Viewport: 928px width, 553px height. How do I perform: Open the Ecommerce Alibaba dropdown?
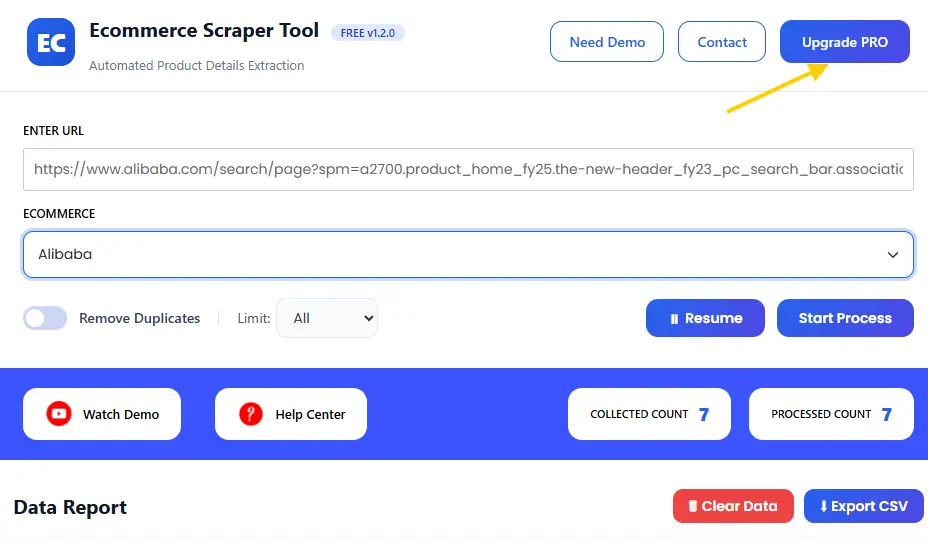tap(468, 255)
